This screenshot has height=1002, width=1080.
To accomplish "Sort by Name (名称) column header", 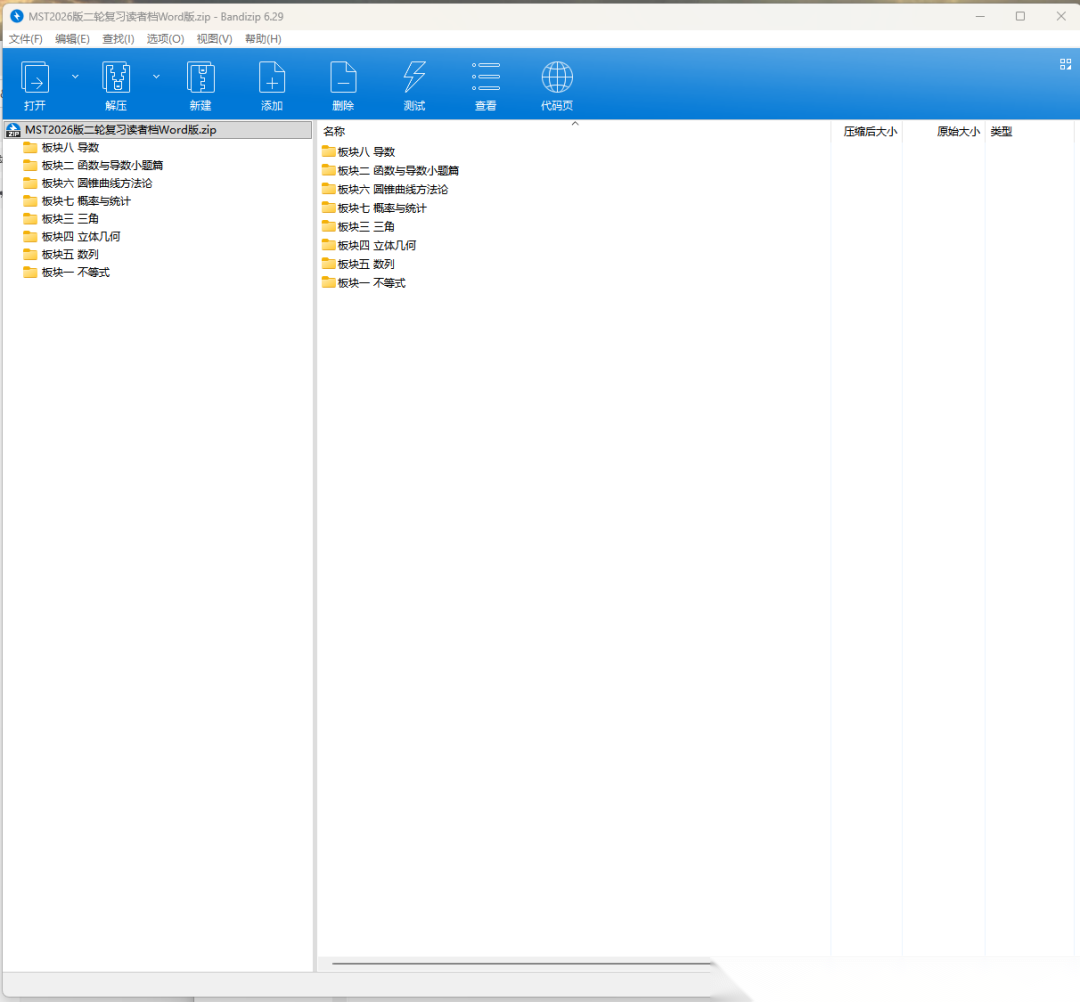I will [x=334, y=132].
